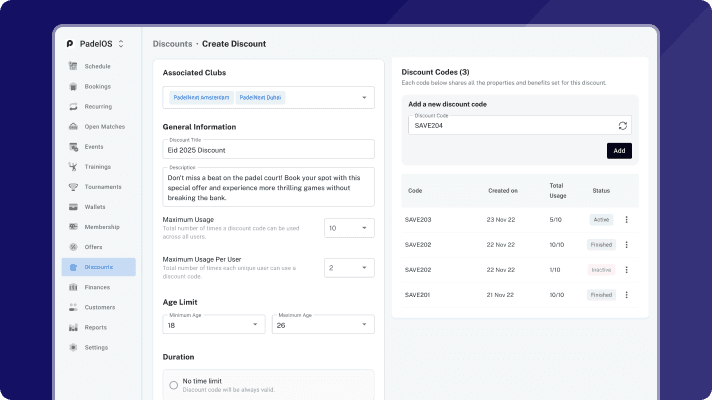Screen dimensions: 712x400
Task: Click the Status column header
Action: pos(601,191)
